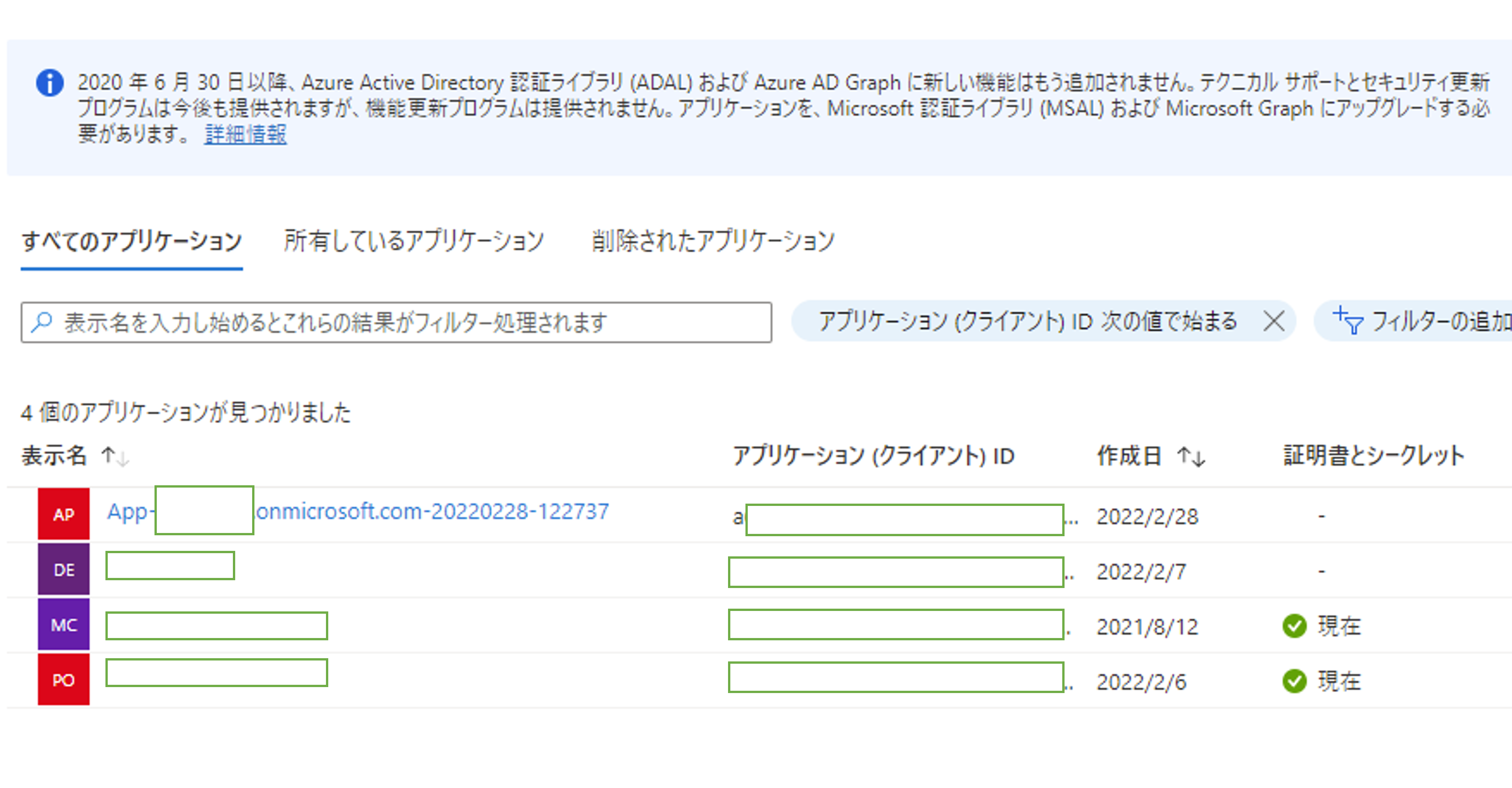Click the アプリケーション (クライアント) ID column header
Image resolution: width=1512 pixels, height=788 pixels.
(873, 456)
